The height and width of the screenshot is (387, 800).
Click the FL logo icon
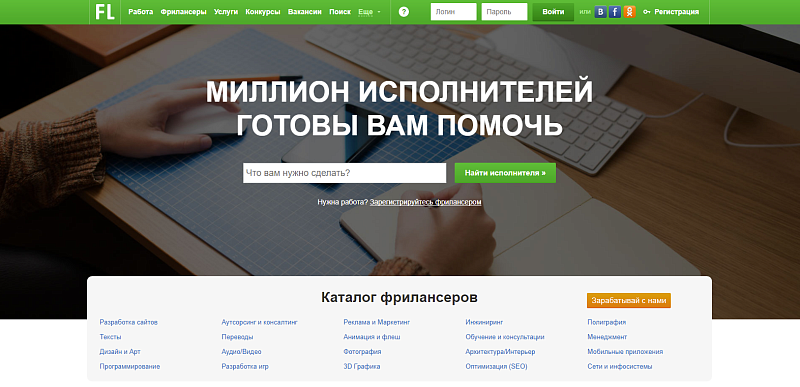click(x=105, y=12)
